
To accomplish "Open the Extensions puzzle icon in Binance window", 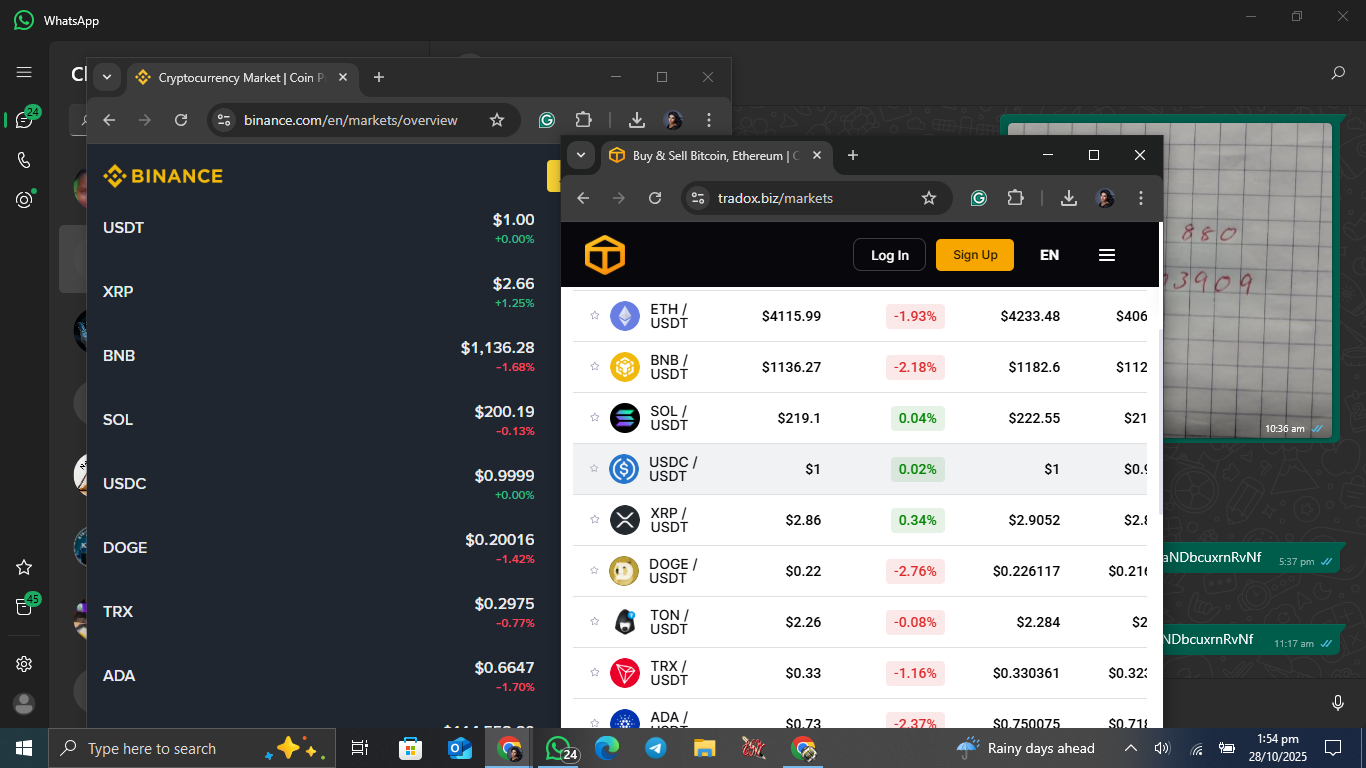I will (x=584, y=120).
